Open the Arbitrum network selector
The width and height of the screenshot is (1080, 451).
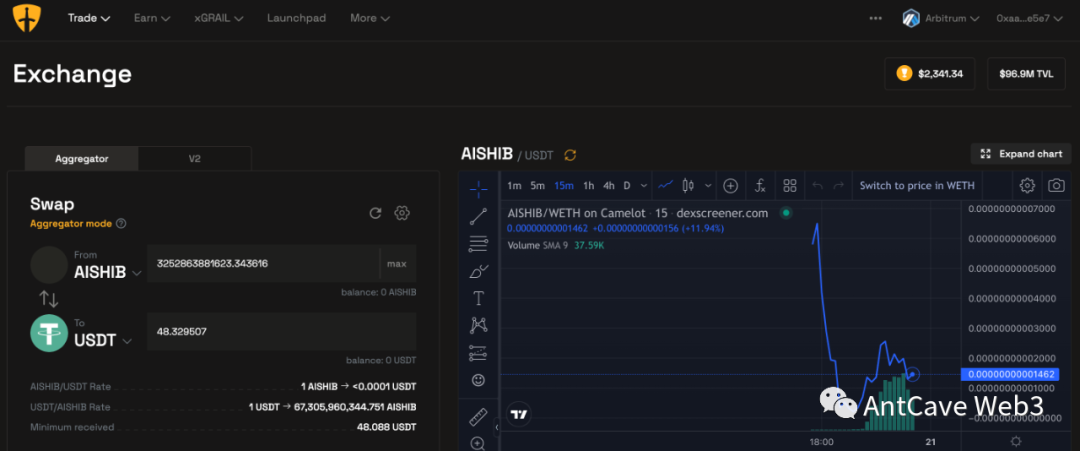point(940,18)
